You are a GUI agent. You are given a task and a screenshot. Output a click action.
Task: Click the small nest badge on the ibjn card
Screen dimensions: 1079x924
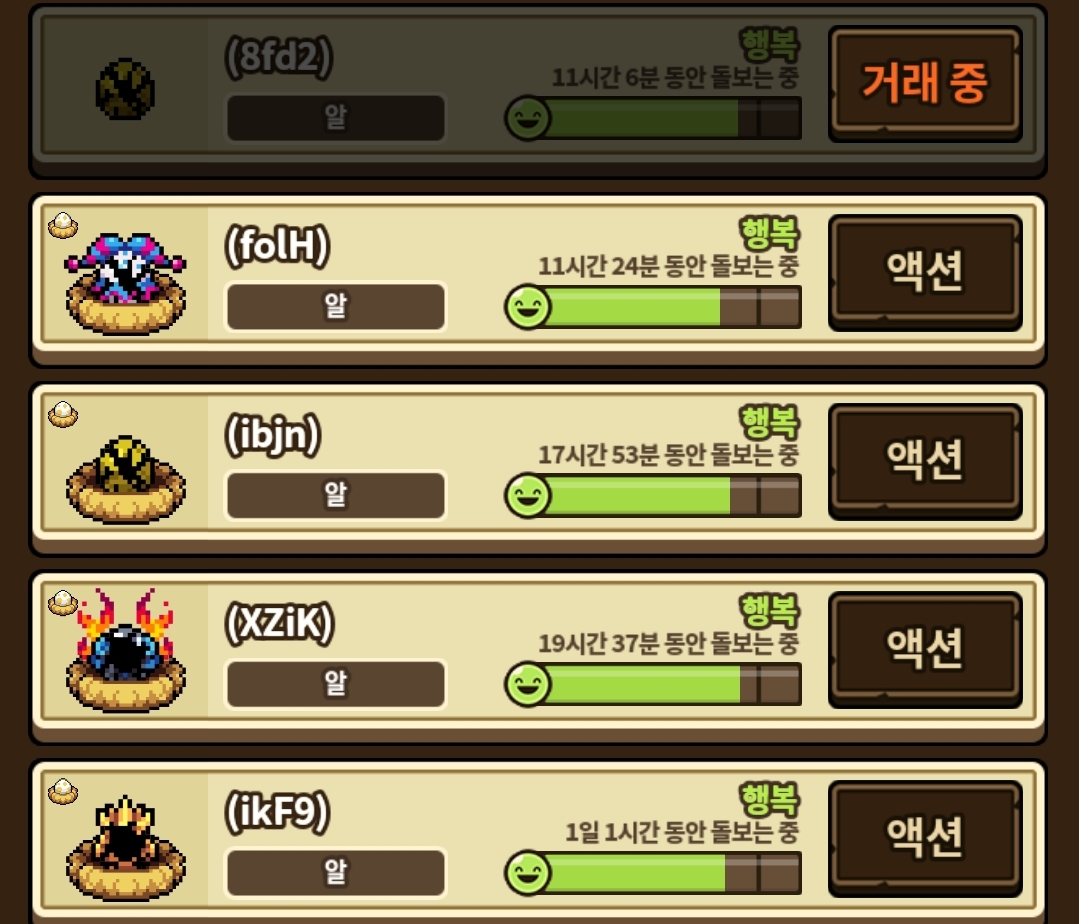63,414
